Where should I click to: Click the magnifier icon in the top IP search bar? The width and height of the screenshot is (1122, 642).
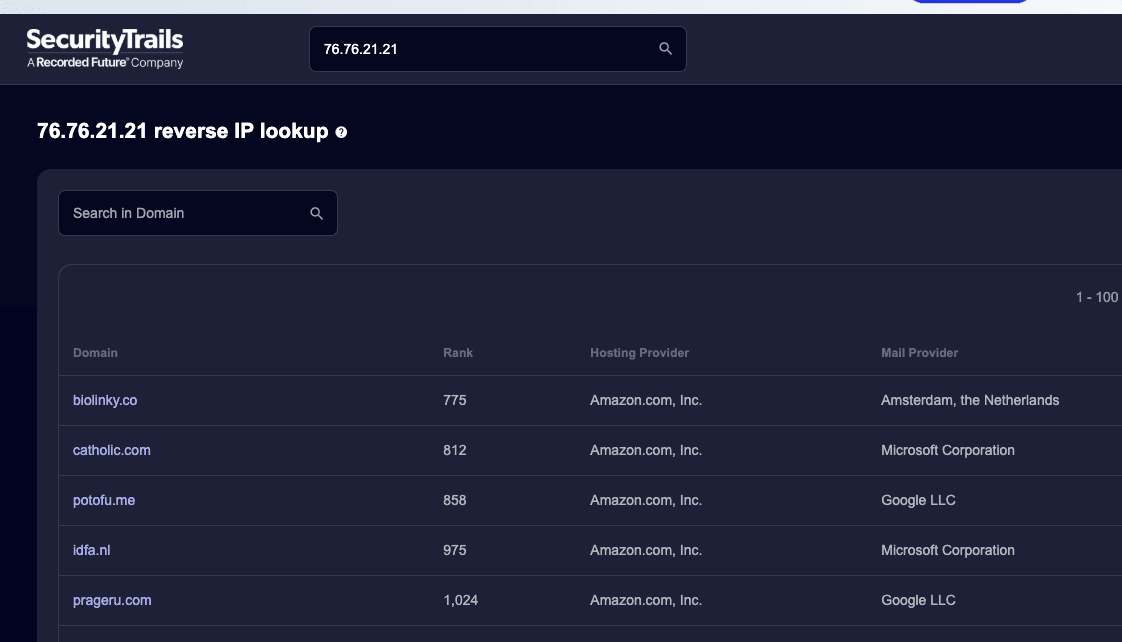pos(665,49)
